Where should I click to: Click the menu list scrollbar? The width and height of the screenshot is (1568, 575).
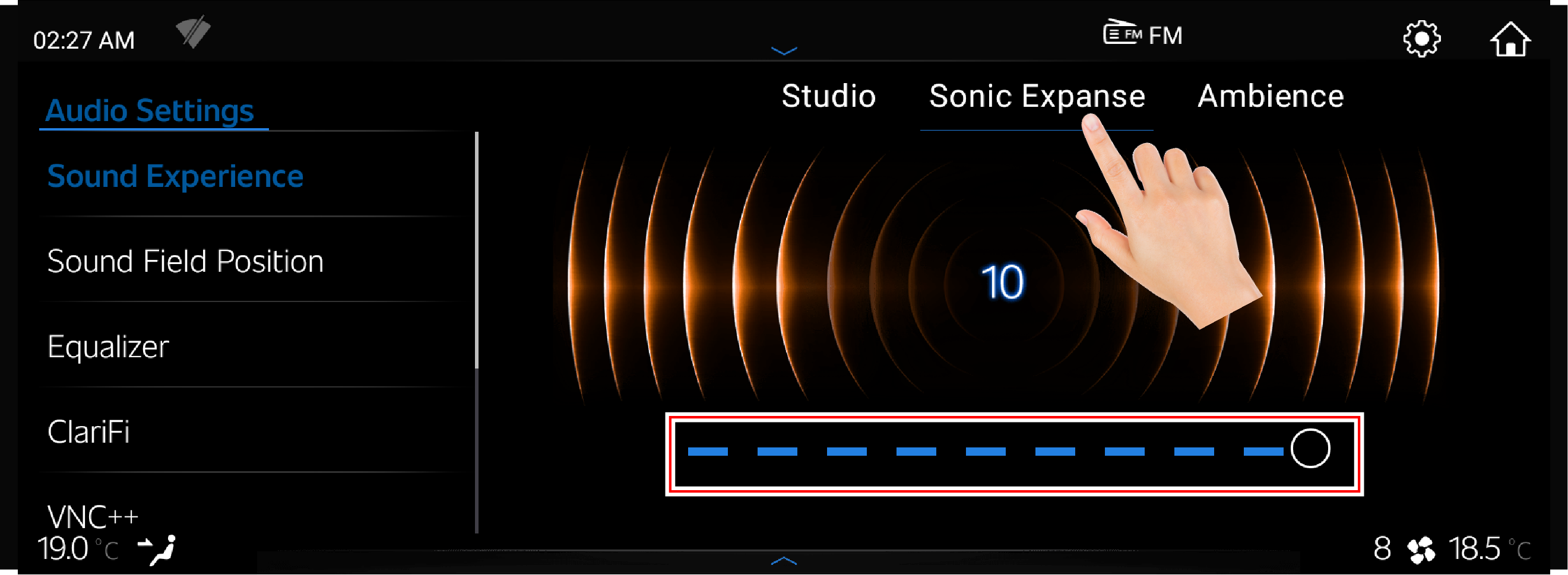477,332
